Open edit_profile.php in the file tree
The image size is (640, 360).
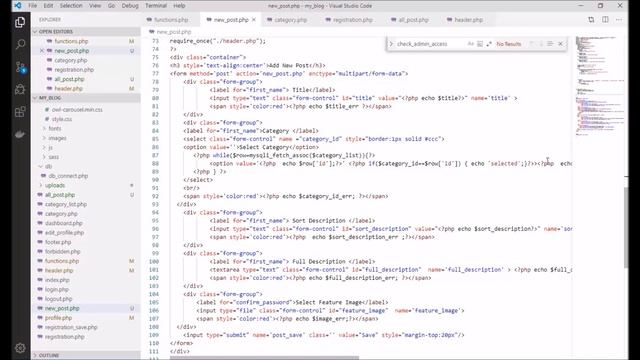pos(64,233)
